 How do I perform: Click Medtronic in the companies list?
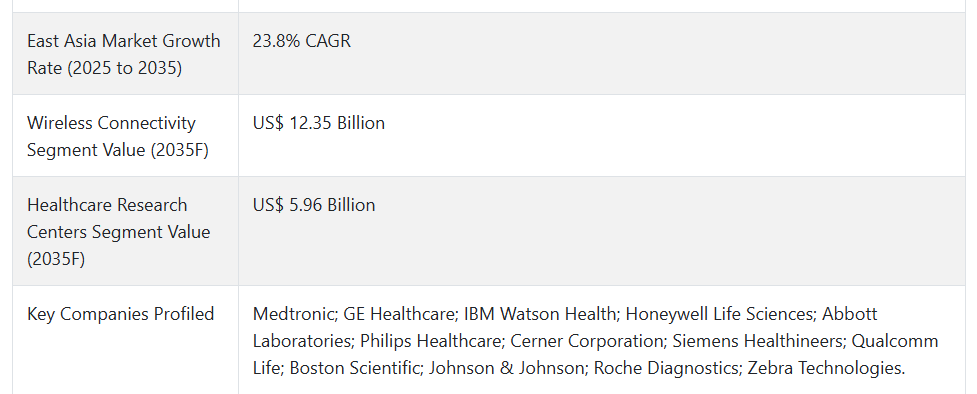[x=293, y=314]
